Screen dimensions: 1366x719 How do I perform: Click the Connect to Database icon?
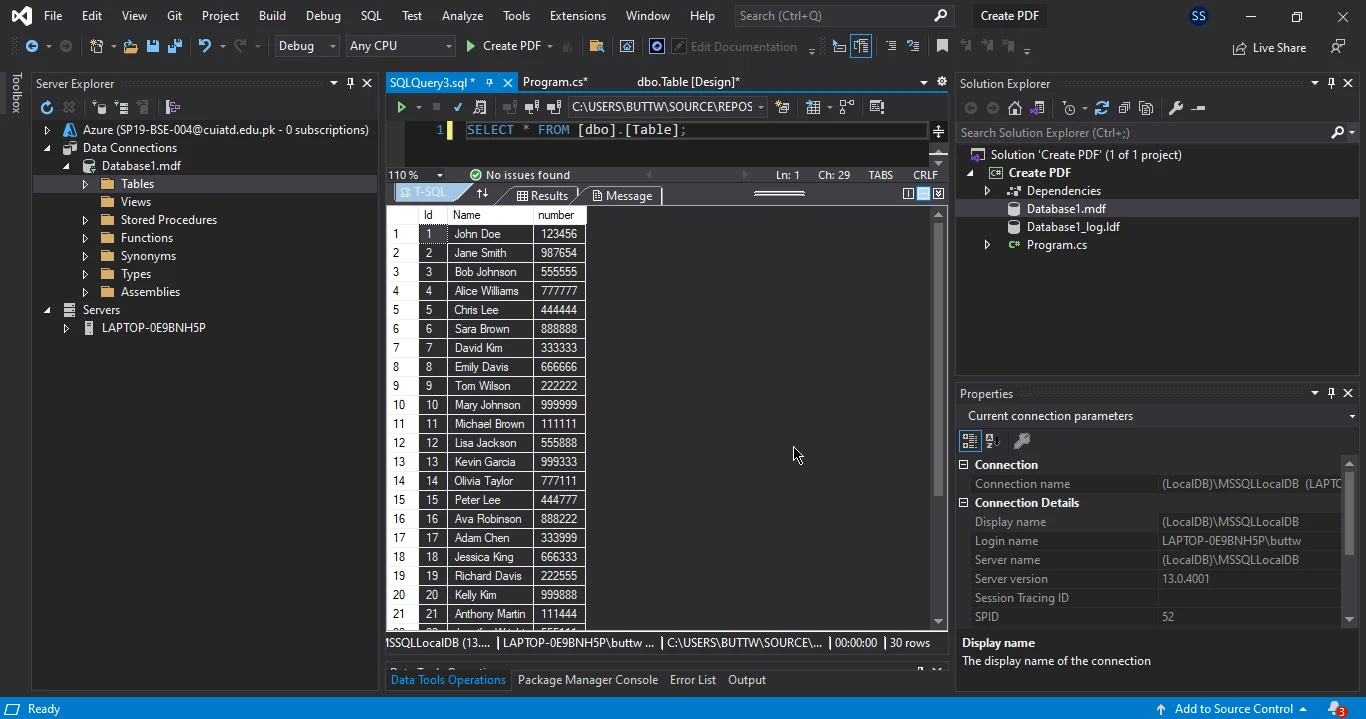pyautogui.click(x=98, y=107)
